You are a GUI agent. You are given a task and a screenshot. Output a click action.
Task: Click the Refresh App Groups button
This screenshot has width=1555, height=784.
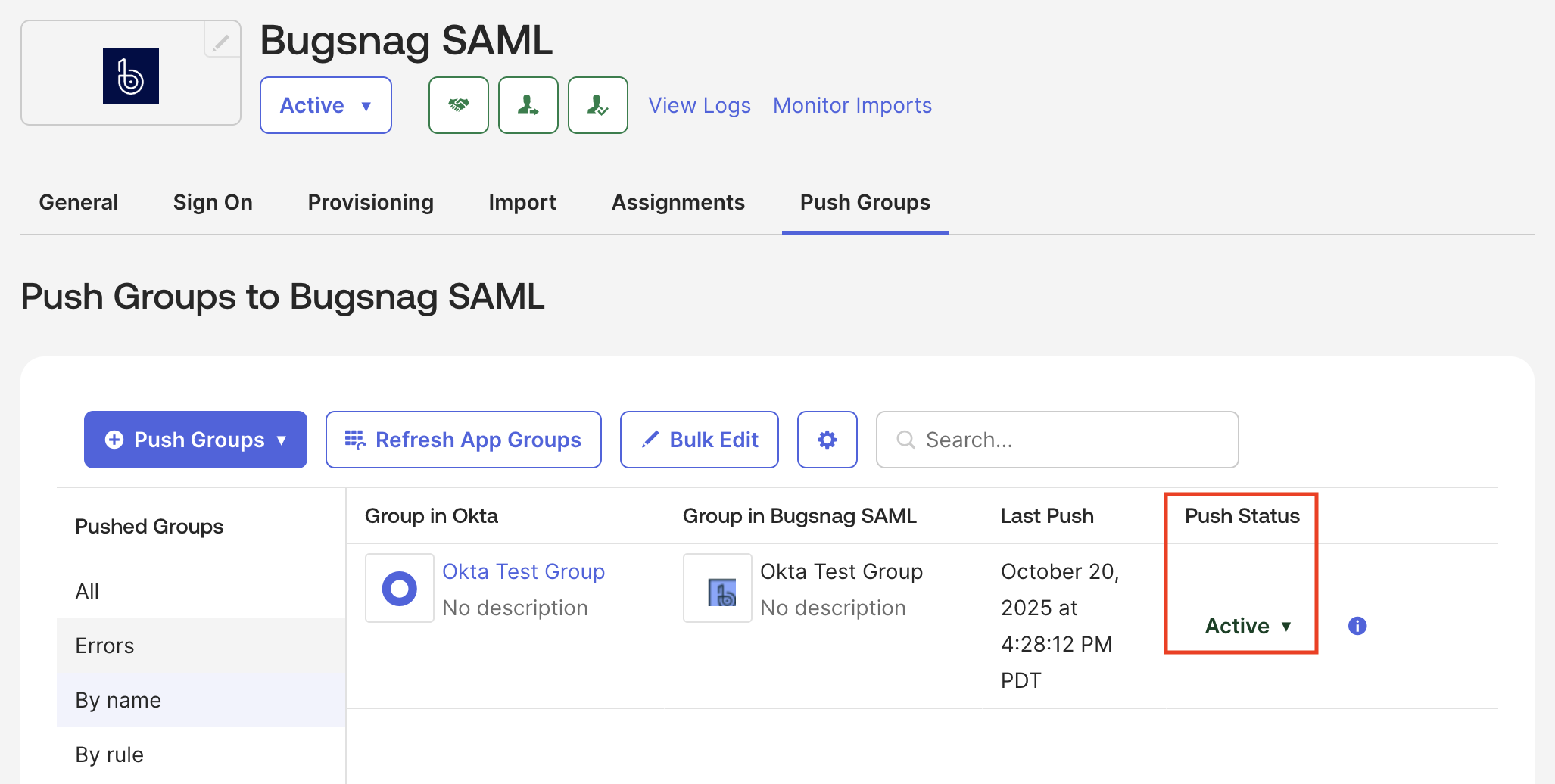[x=463, y=439]
